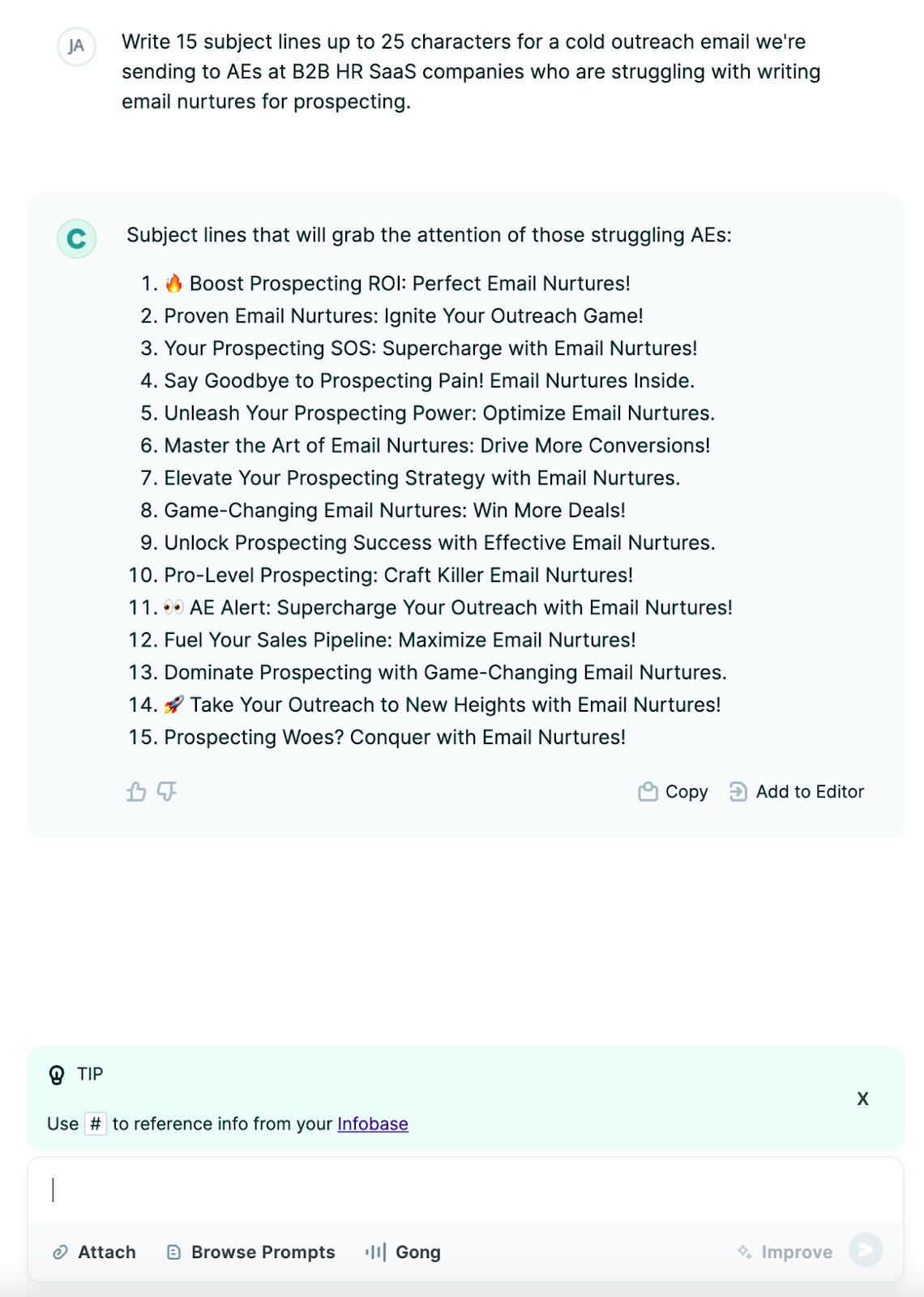Click the lightbulb icon in the TIP banner
The image size is (924, 1297).
[55, 1074]
